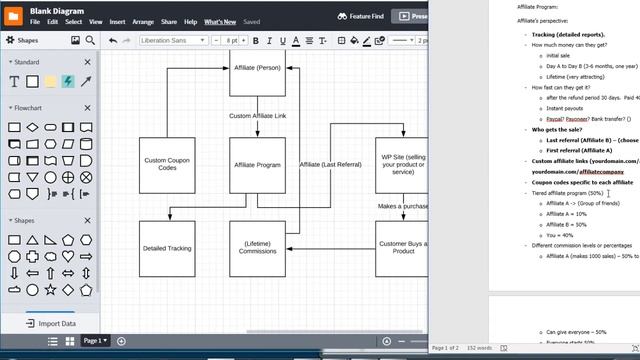Image resolution: width=640 pixels, height=360 pixels.
Task: Select the star shape
Action: click(50, 290)
